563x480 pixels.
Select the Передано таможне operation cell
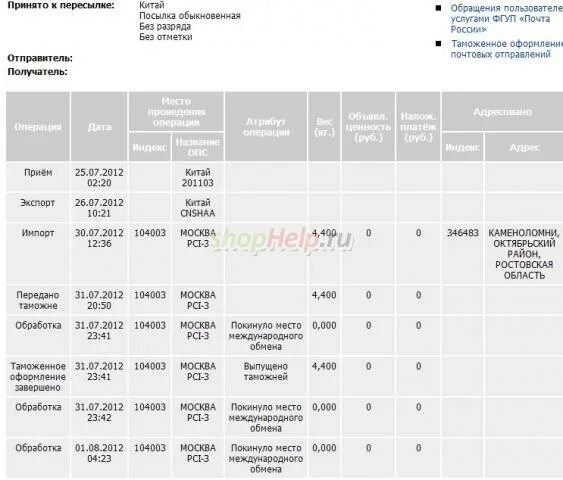(x=38, y=300)
